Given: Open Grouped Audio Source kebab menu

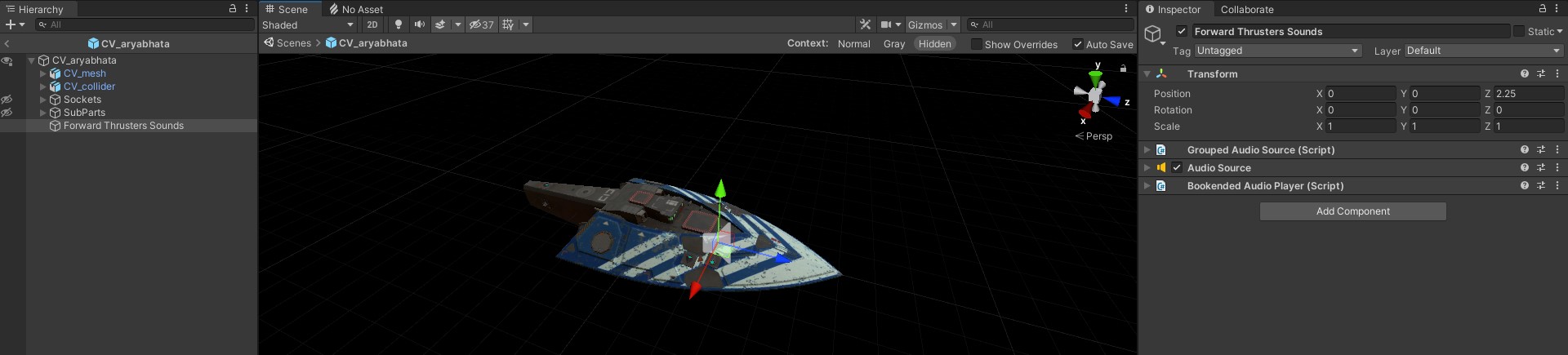Looking at the screenshot, I should point(1557,149).
